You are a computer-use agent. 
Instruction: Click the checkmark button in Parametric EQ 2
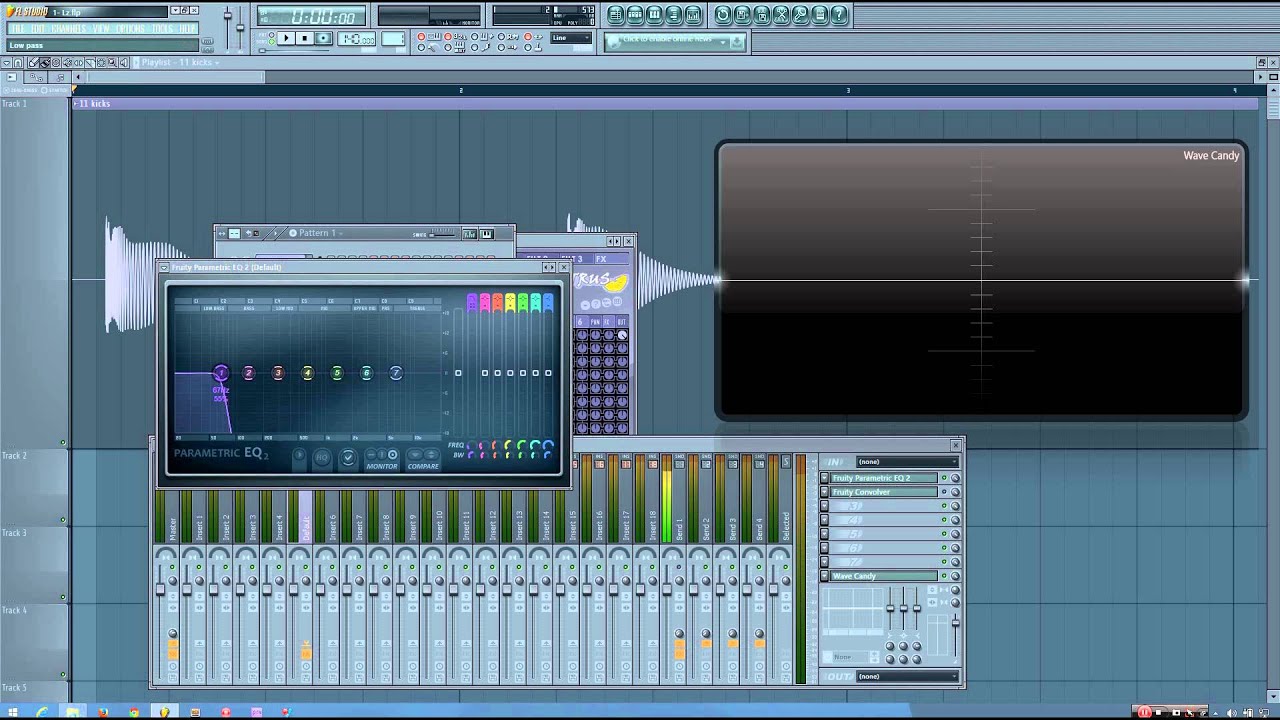(348, 457)
